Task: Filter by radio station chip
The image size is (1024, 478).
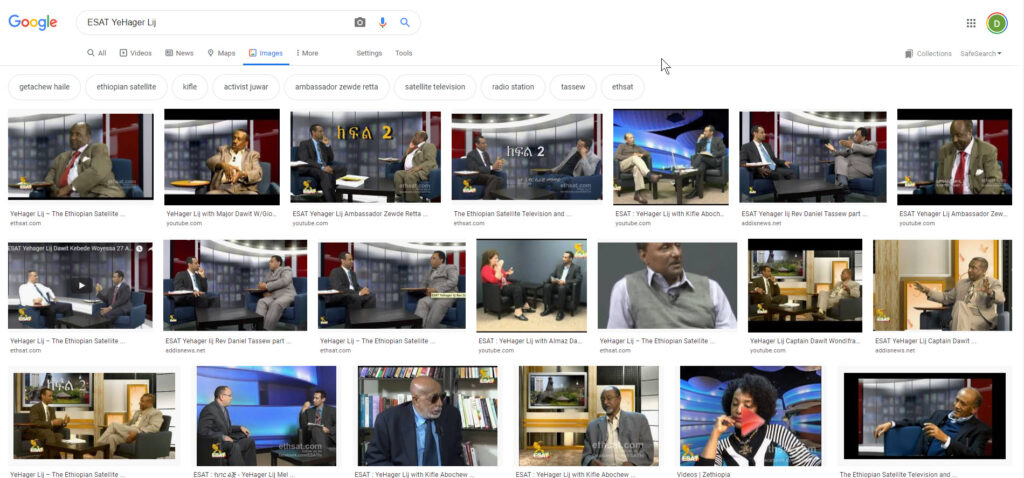Action: [x=513, y=87]
